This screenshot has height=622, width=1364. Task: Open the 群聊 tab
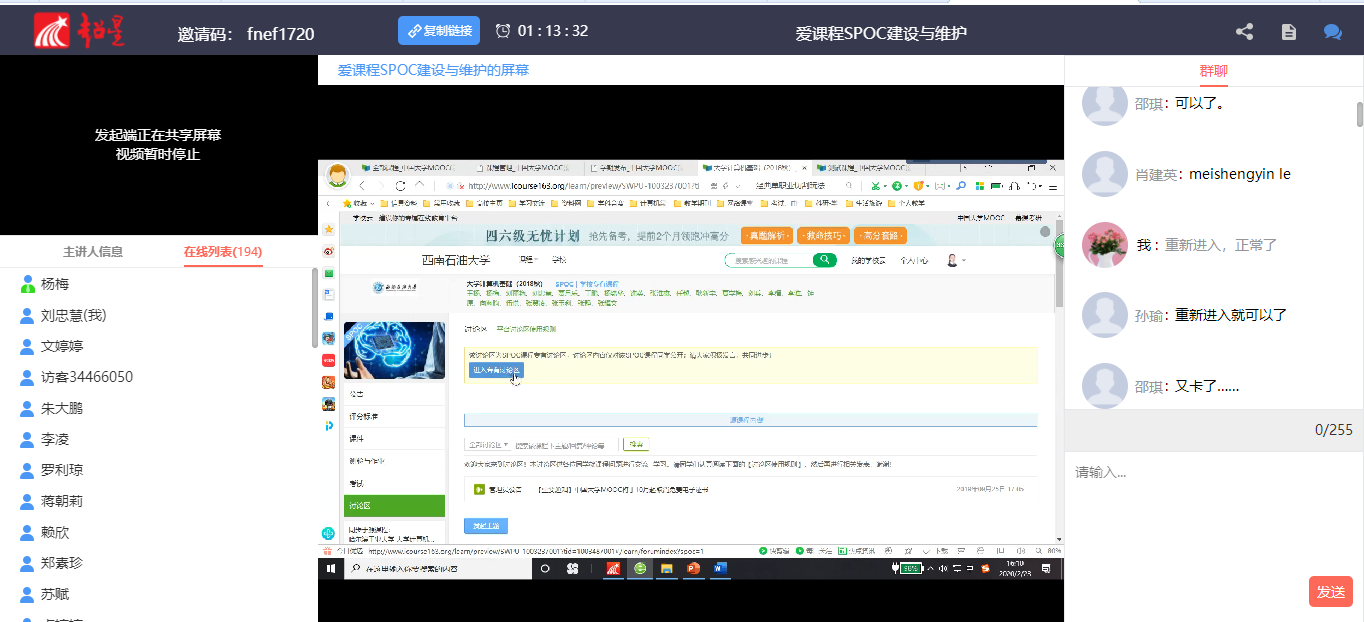click(1213, 71)
